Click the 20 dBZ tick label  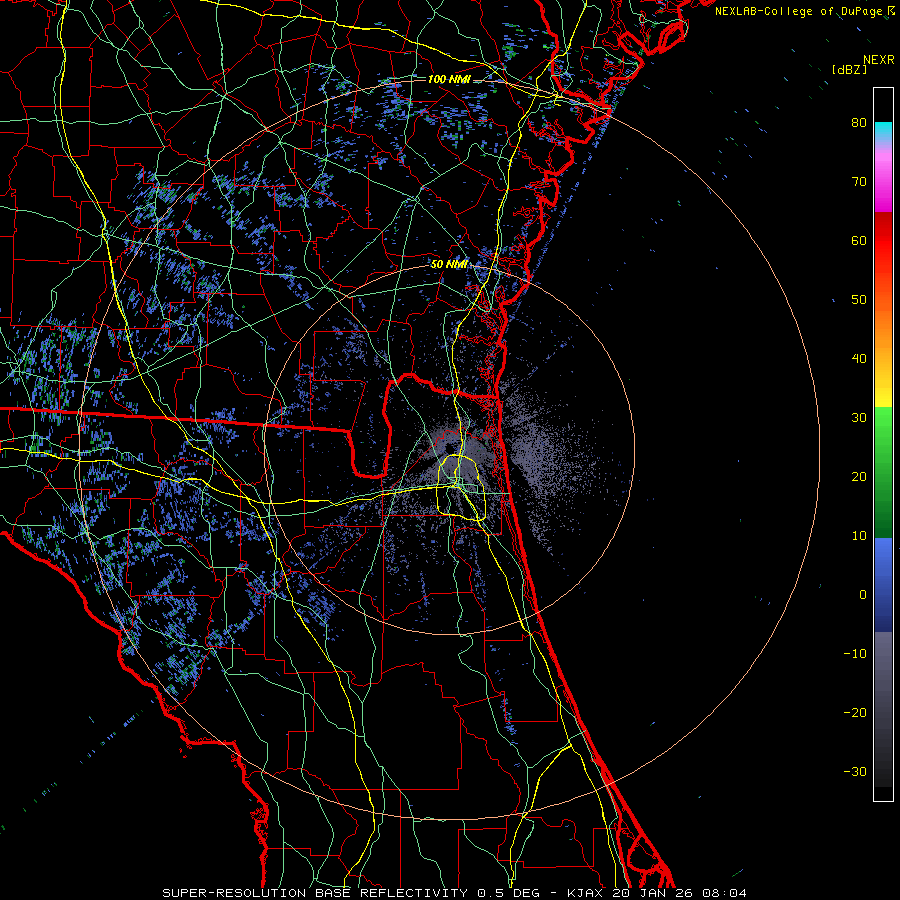point(859,476)
